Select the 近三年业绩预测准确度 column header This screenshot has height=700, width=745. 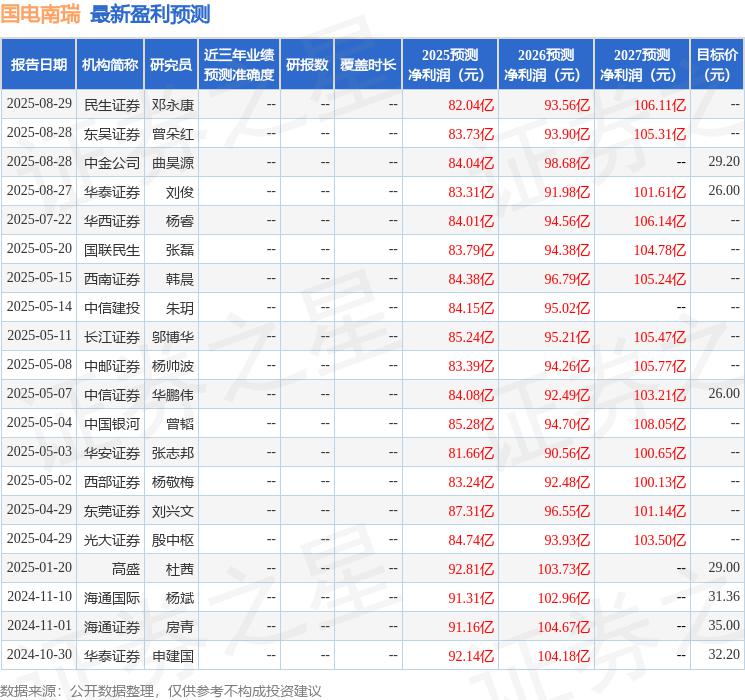[x=239, y=65]
